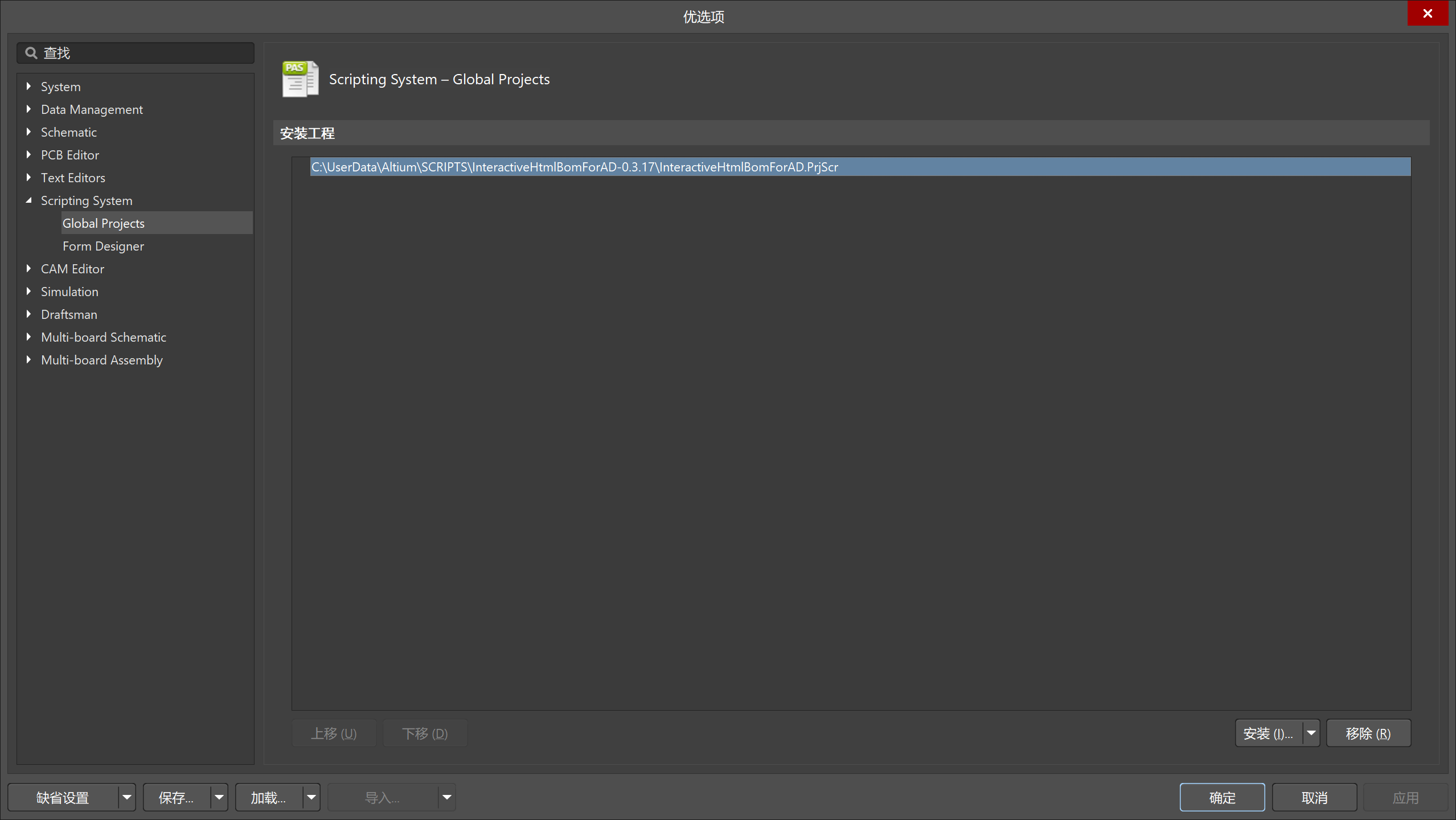Click the 移除 (R) button
Viewport: 1456px width, 820px height.
coord(1368,733)
